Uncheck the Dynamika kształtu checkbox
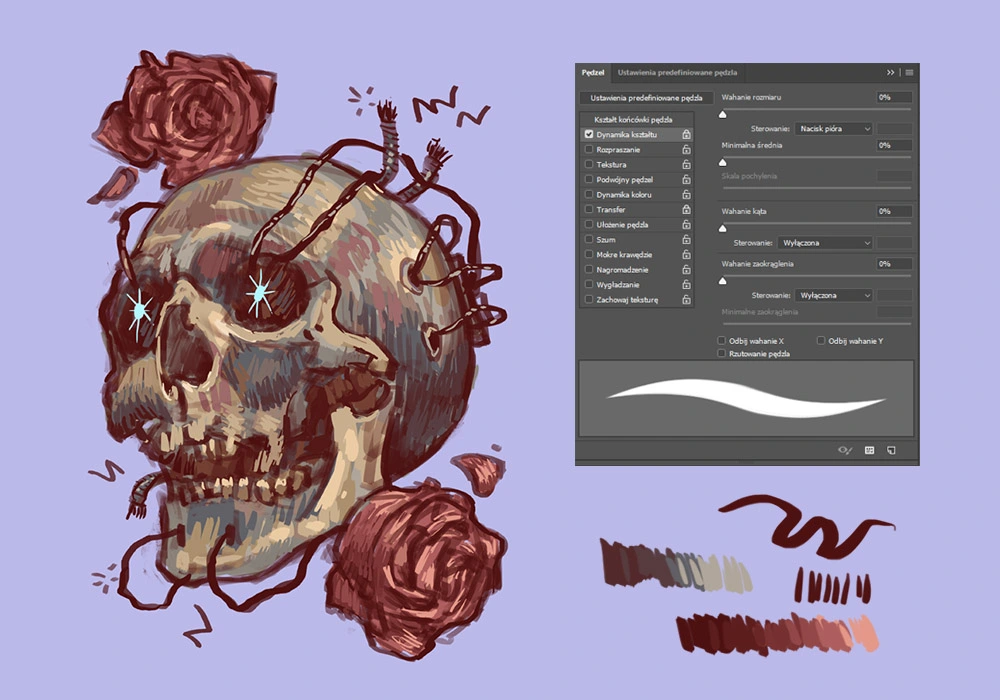1000x700 pixels. [589, 134]
